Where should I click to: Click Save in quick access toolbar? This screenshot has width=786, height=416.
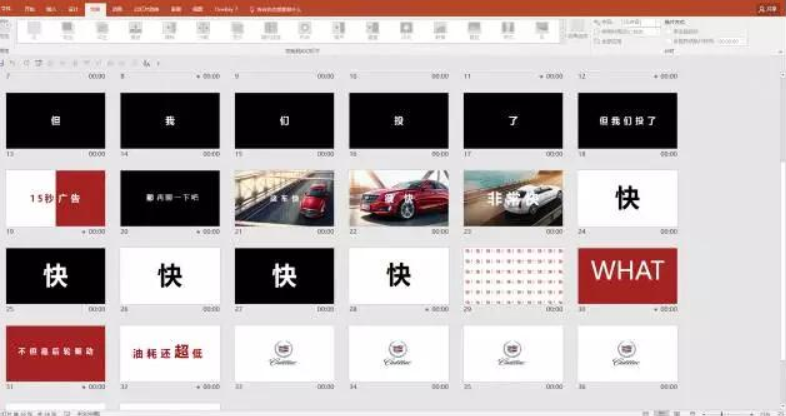(2, 63)
